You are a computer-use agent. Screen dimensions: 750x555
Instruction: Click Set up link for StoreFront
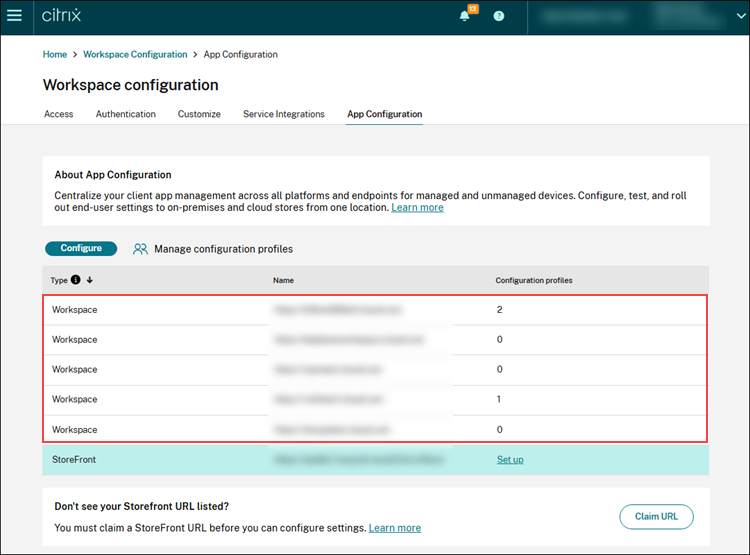[x=510, y=460]
